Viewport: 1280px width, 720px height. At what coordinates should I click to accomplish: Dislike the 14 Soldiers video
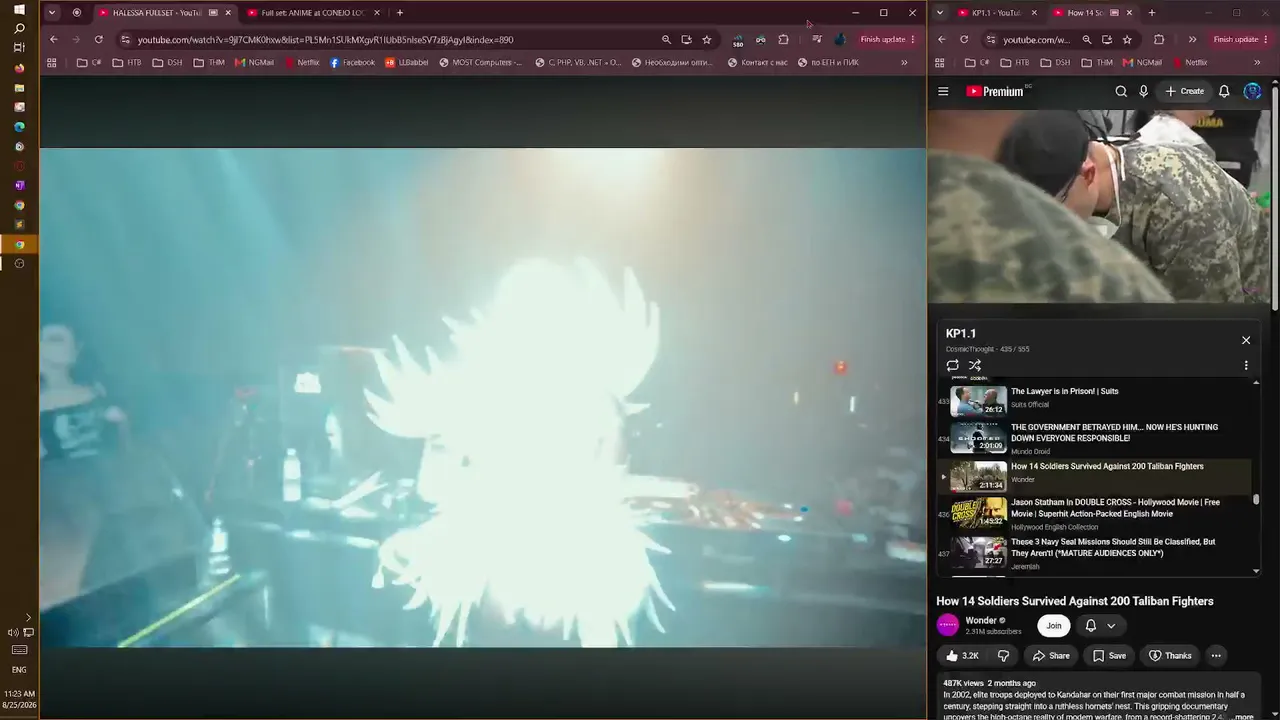pyautogui.click(x=1003, y=656)
